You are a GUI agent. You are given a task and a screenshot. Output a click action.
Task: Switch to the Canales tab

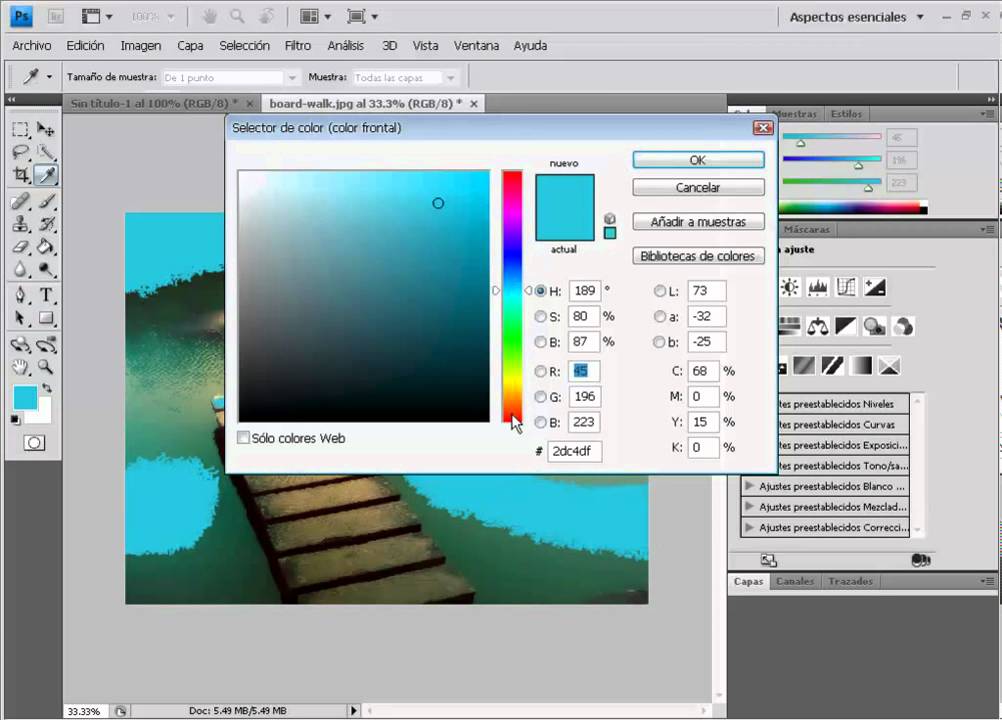pos(795,581)
